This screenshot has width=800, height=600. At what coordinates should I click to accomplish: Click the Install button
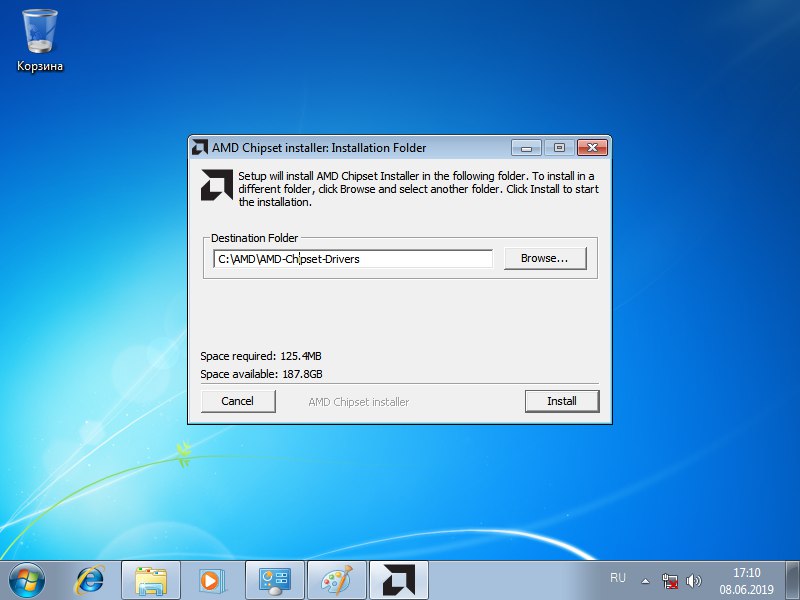pyautogui.click(x=562, y=401)
